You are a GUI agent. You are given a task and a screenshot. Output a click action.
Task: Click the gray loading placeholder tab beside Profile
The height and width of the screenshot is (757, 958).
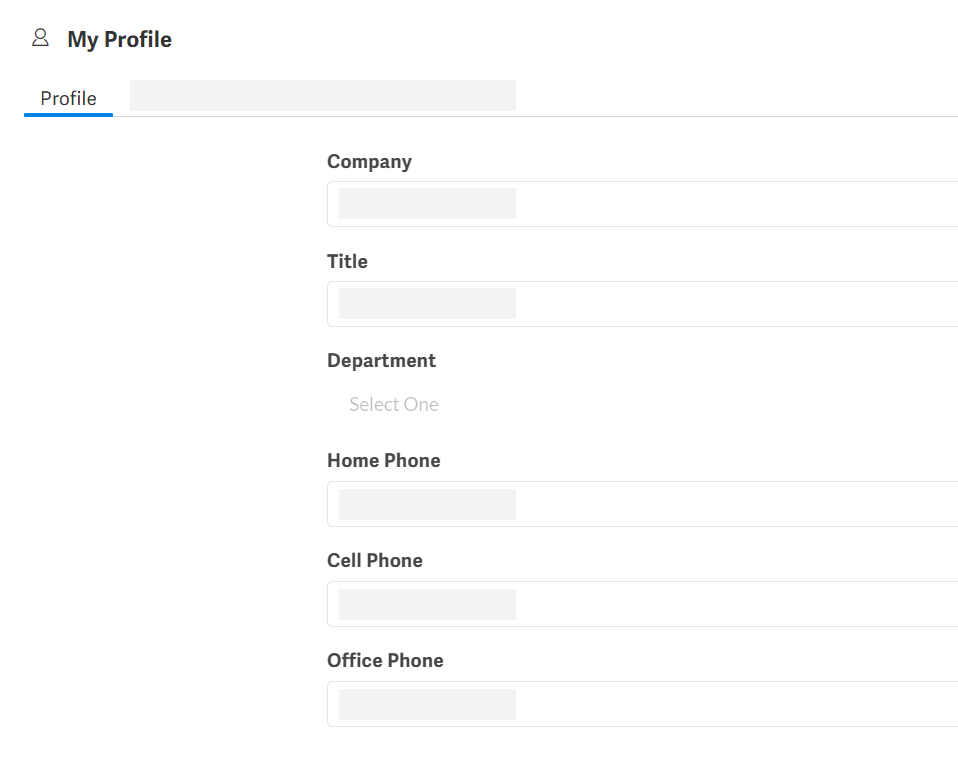tap(323, 95)
